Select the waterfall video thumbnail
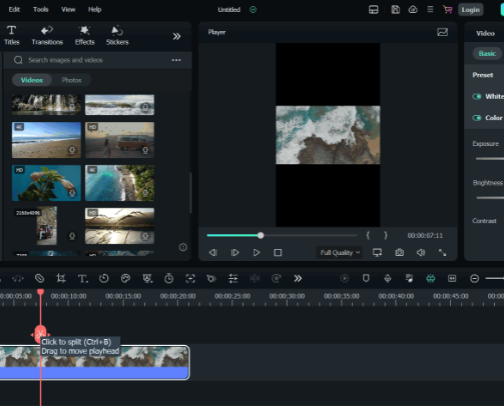Viewport: 504px width, 406px height. tap(46, 105)
